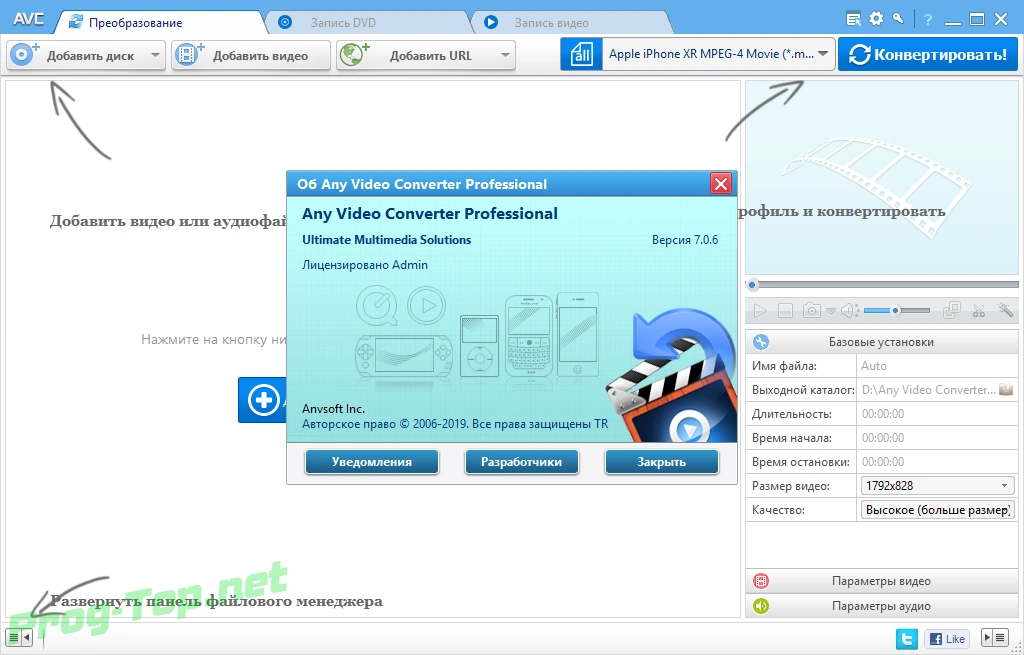Click the 'Версия 7.0.6' text
This screenshot has height=655, width=1024.
[684, 240]
